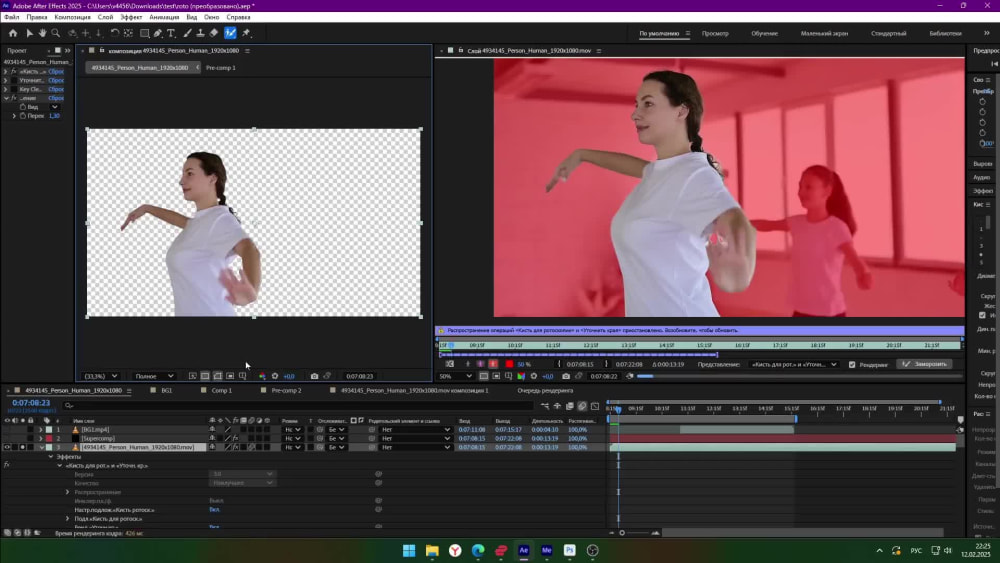Reset Key Cleaner effect via Сброс
The width and height of the screenshot is (1000, 563).
click(x=56, y=89)
